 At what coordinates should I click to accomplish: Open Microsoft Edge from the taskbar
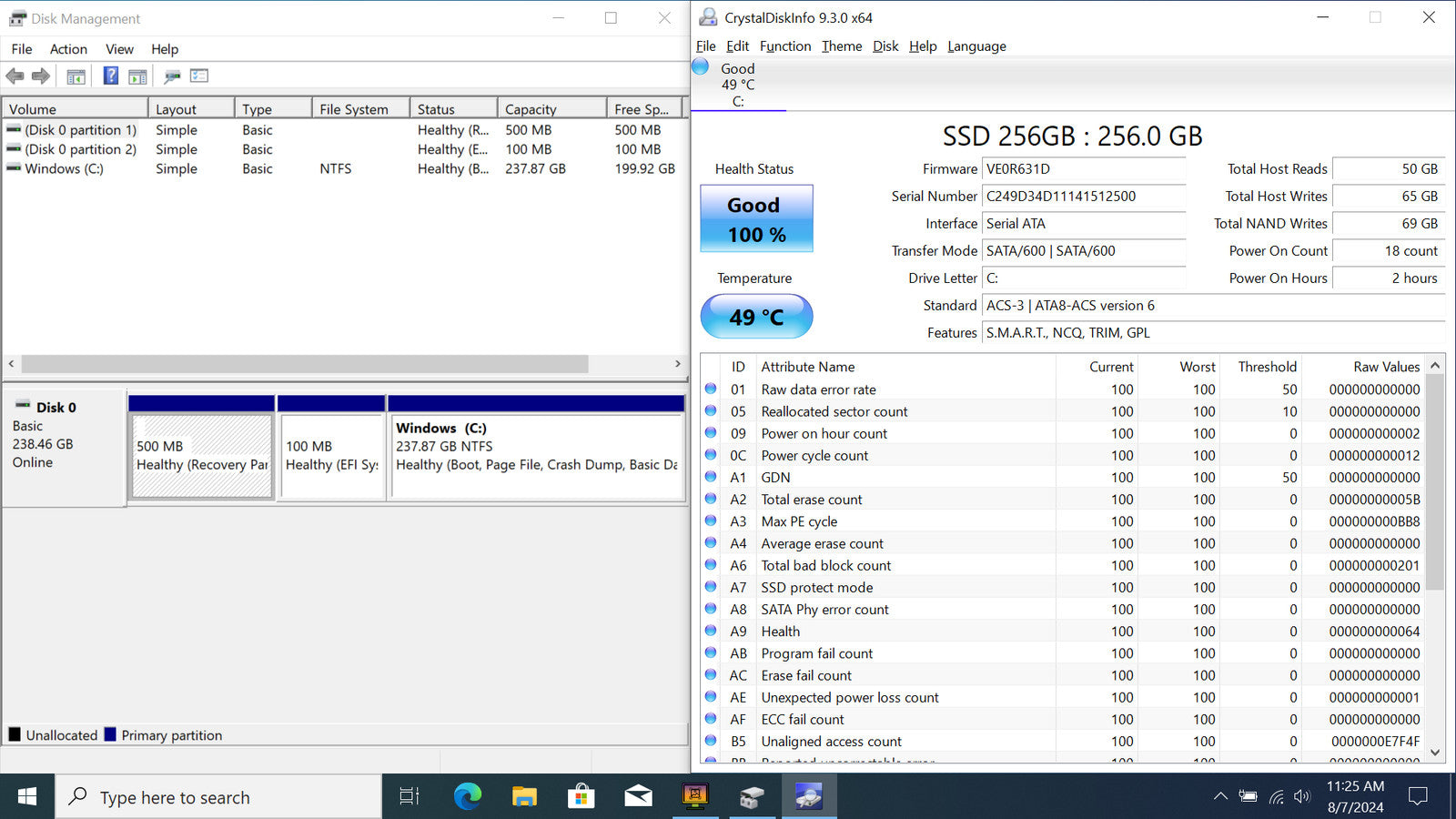468,797
